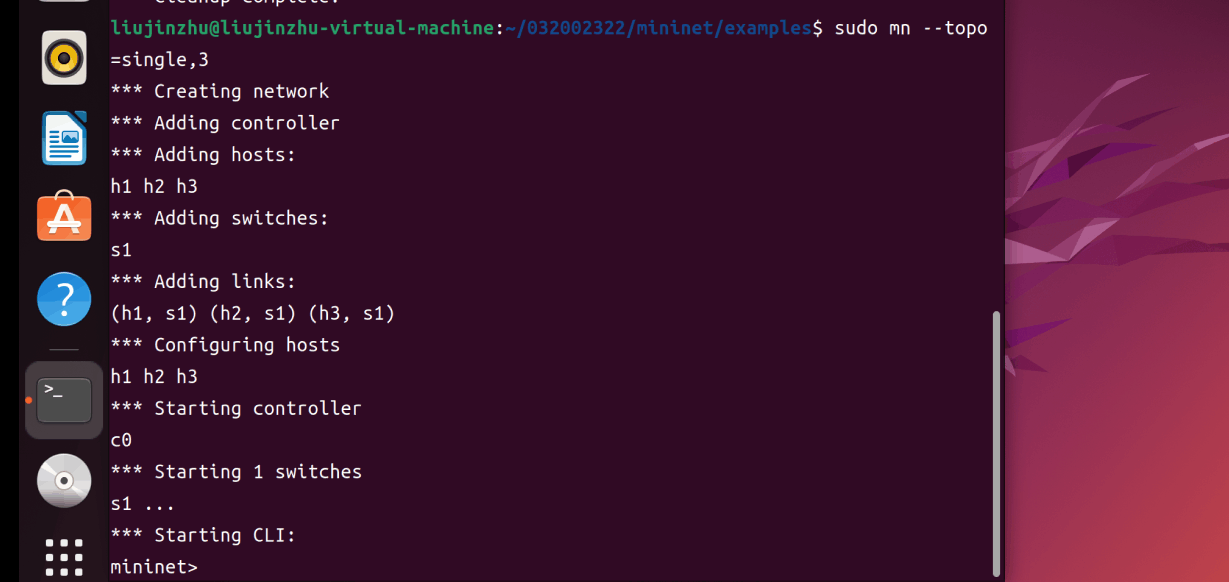
Task: Open Rhythmbox music player from dock
Action: [x=64, y=57]
